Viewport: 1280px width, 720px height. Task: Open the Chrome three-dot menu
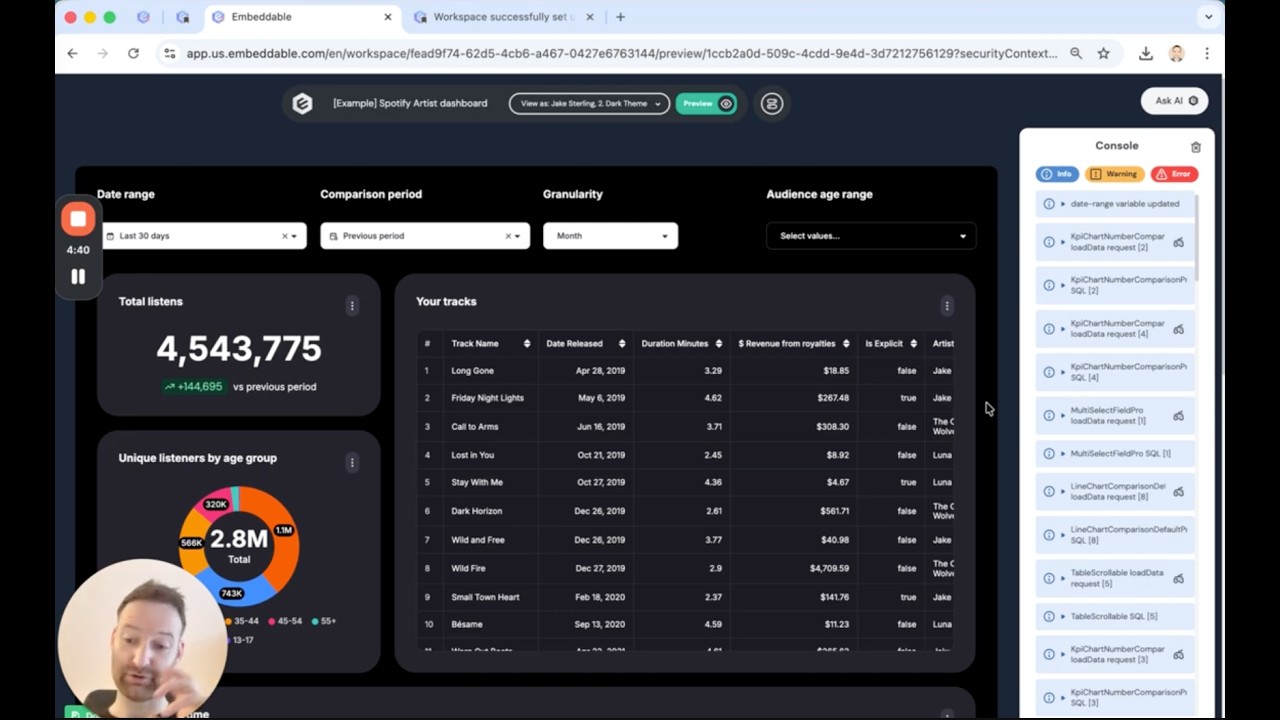pyautogui.click(x=1207, y=53)
